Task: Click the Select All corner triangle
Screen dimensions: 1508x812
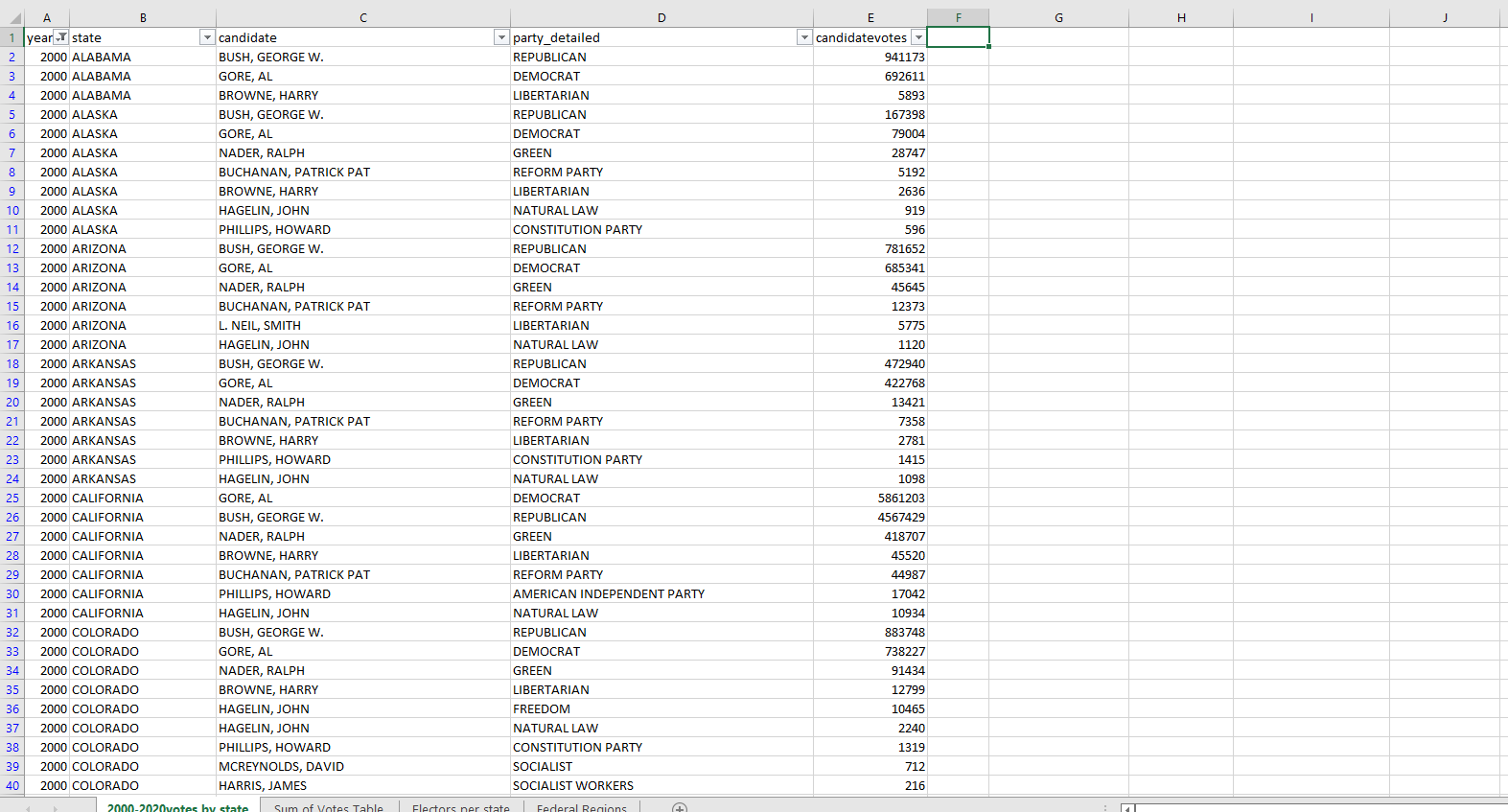Action: (13, 18)
